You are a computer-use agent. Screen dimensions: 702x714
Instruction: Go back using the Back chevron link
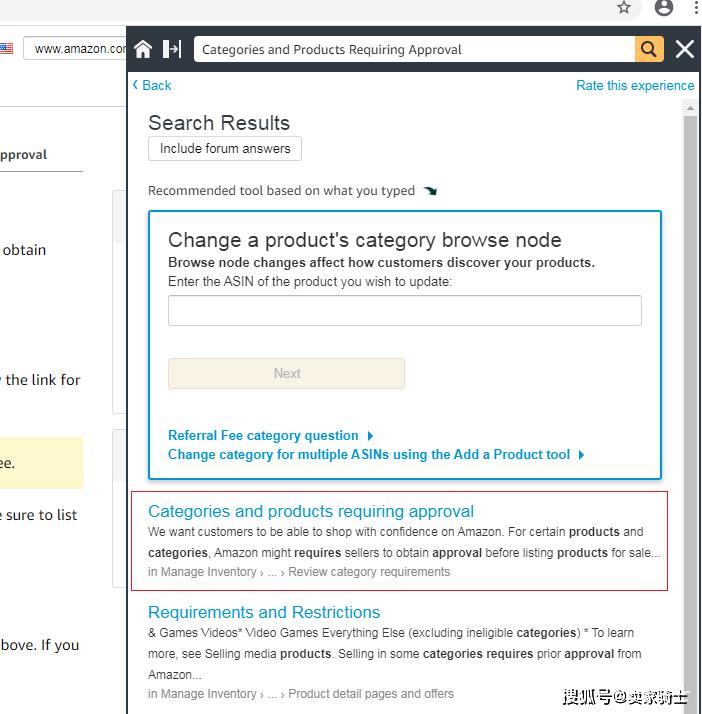pyautogui.click(x=152, y=85)
